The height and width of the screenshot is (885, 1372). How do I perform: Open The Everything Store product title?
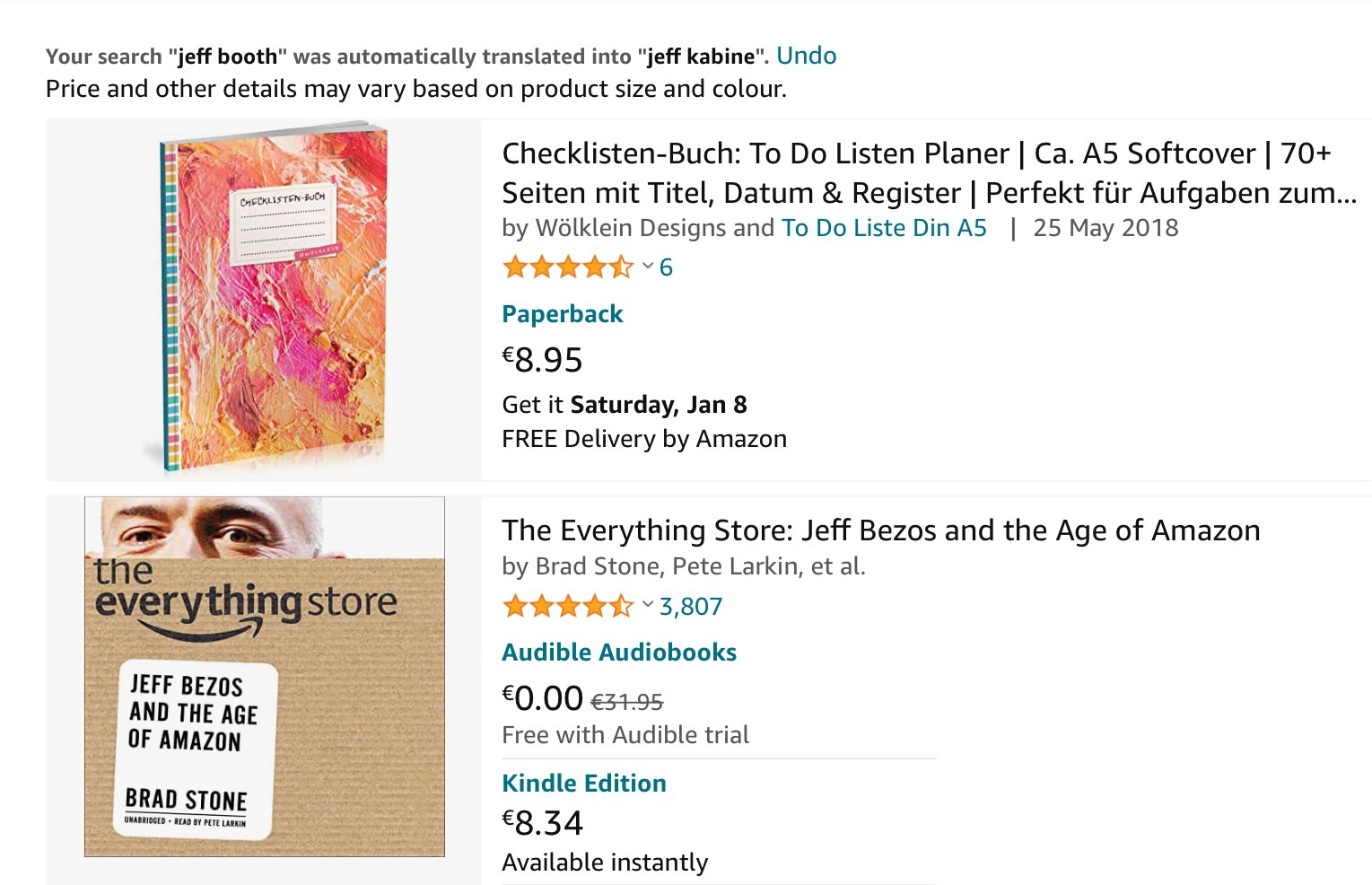coord(880,530)
